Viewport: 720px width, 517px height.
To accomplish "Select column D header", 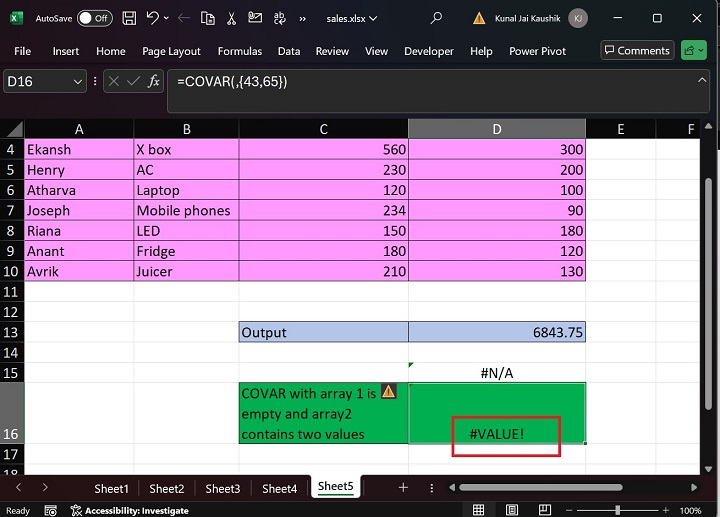I will pyautogui.click(x=497, y=129).
